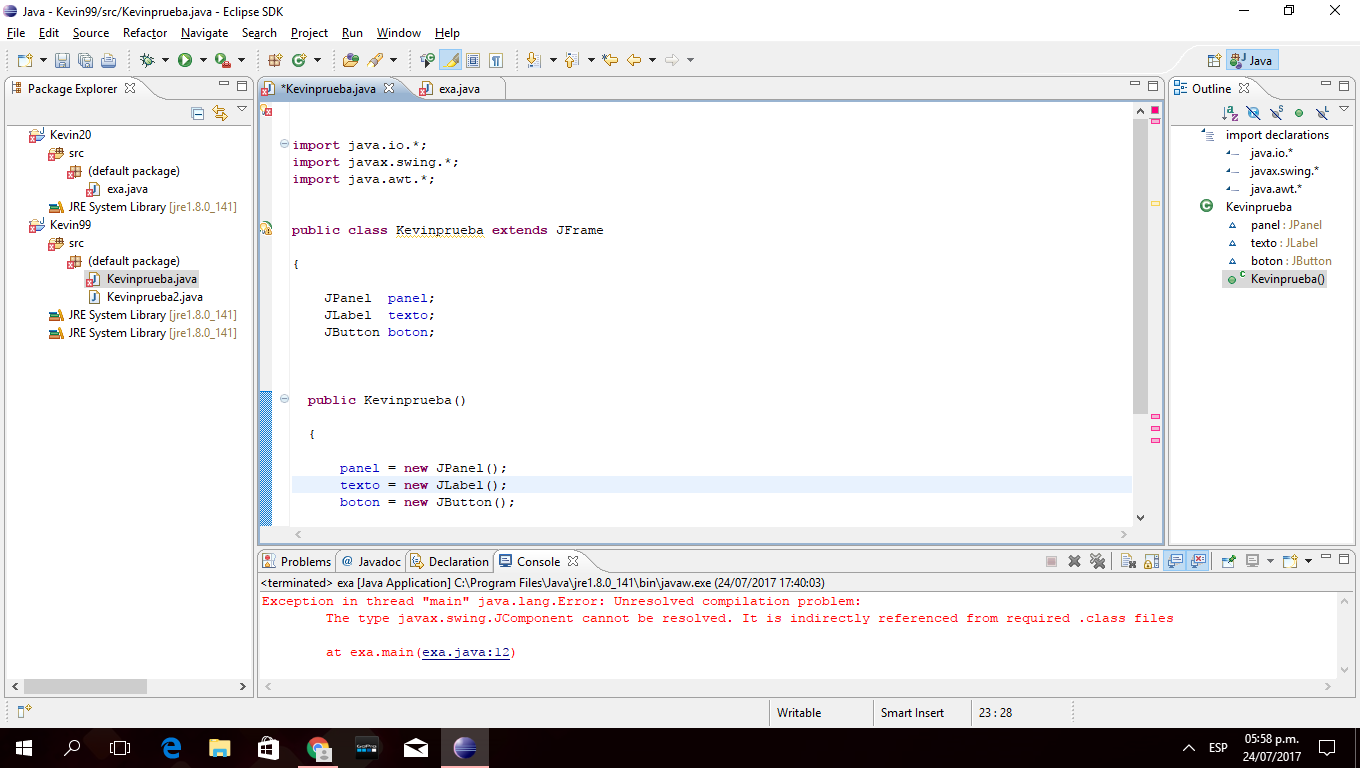Clear the Console output

click(1128, 561)
